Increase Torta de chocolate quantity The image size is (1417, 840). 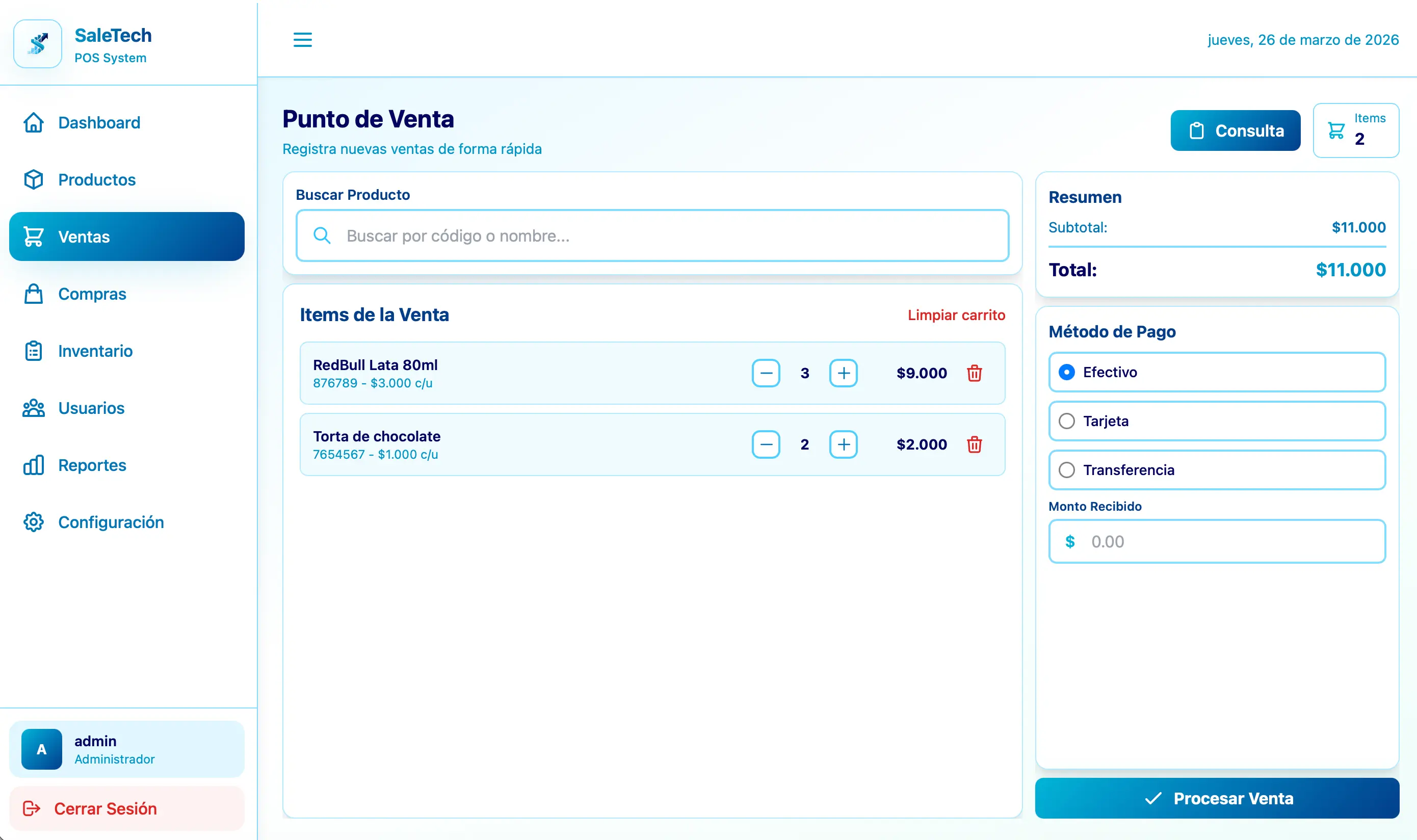click(843, 444)
